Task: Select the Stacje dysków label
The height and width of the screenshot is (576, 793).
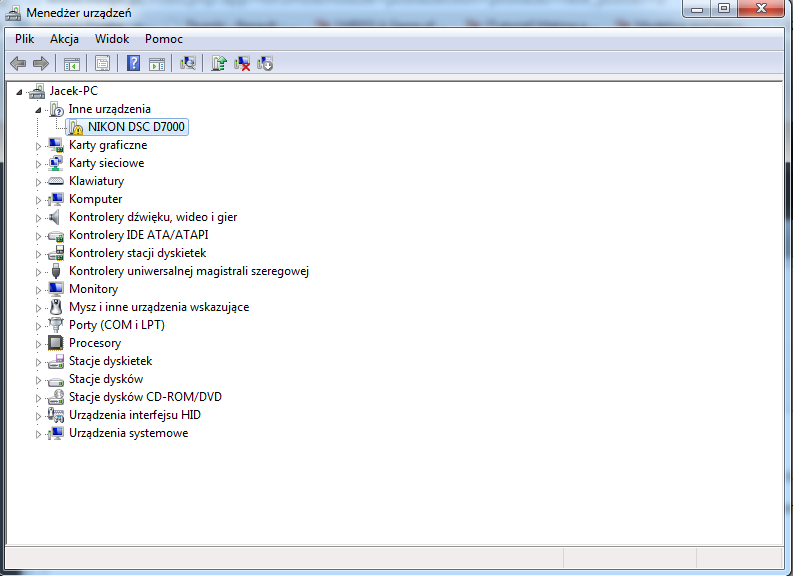Action: pos(106,379)
